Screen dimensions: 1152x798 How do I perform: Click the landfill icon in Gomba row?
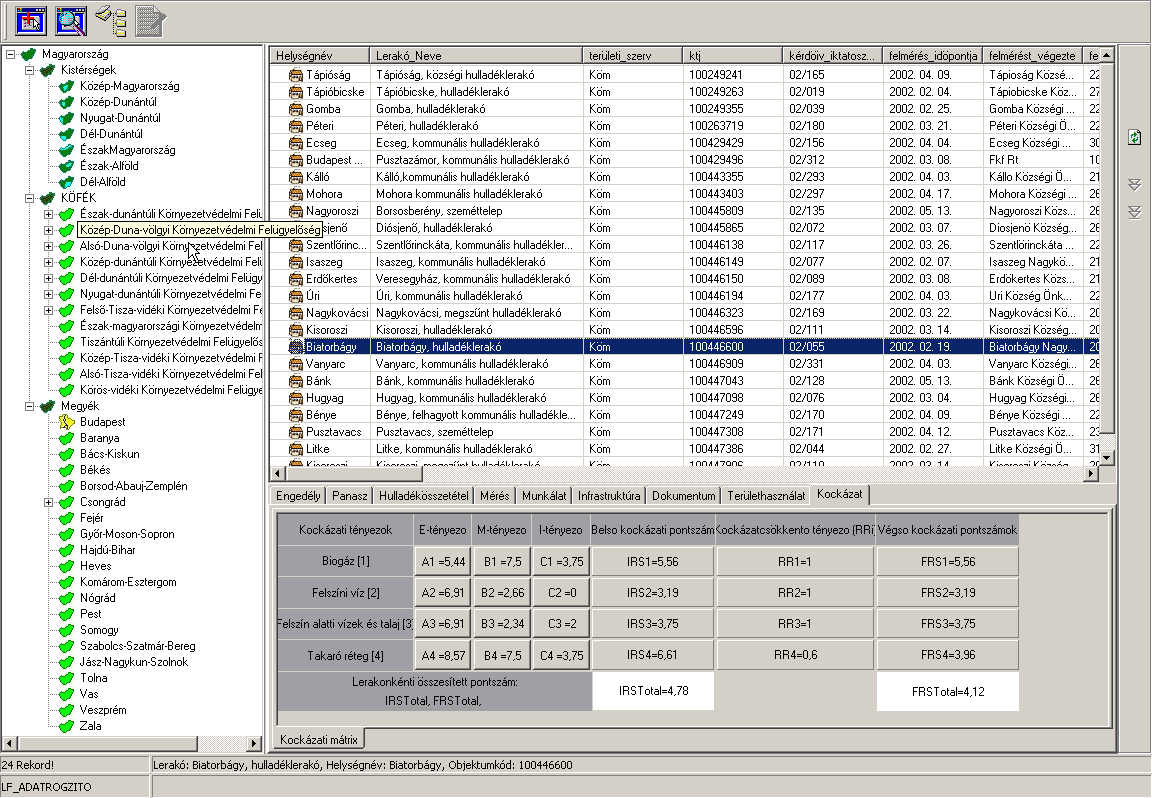[x=295, y=109]
